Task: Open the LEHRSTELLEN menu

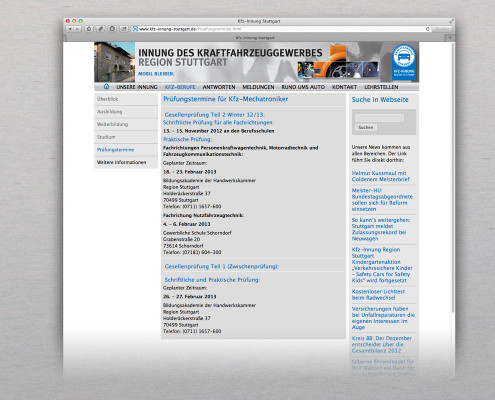Action: 381,87
